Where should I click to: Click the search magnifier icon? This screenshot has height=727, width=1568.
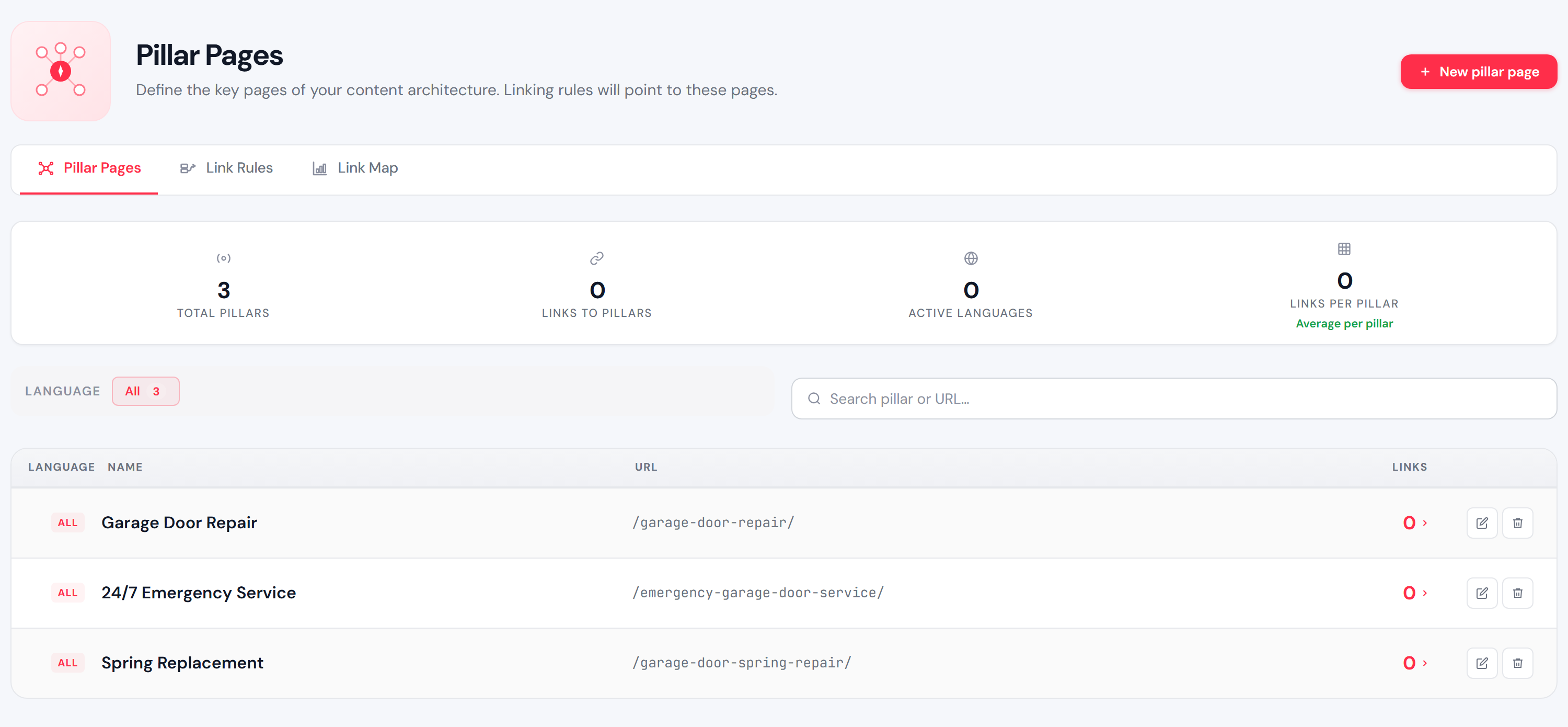(x=814, y=399)
